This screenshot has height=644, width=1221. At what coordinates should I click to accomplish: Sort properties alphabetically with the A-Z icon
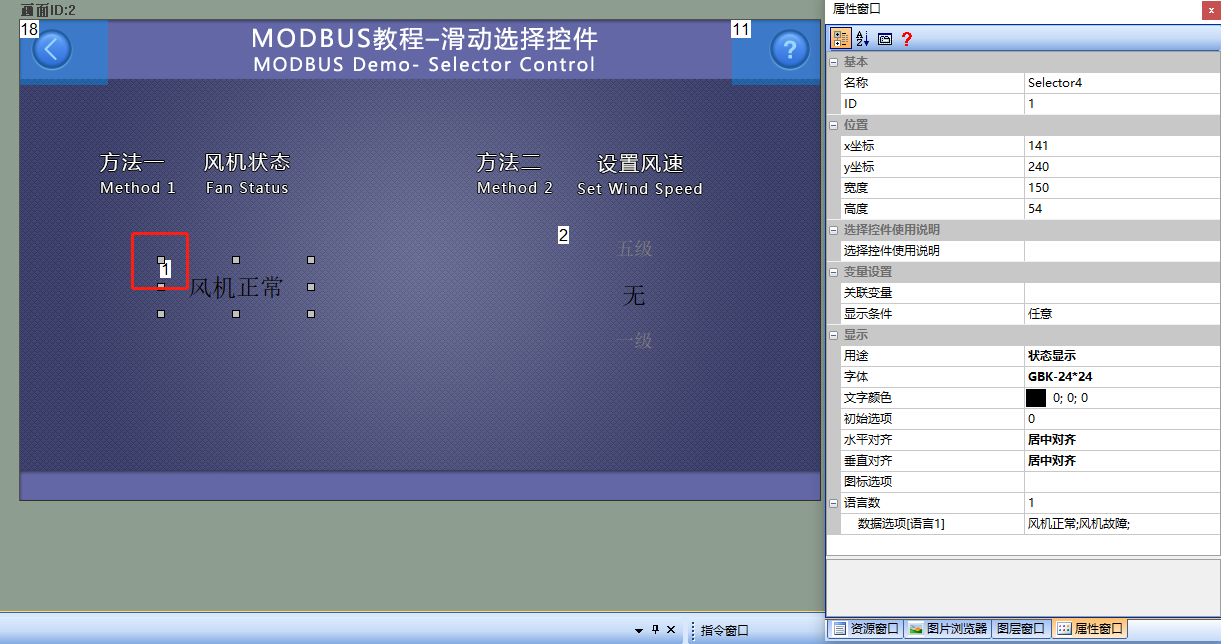coord(863,39)
